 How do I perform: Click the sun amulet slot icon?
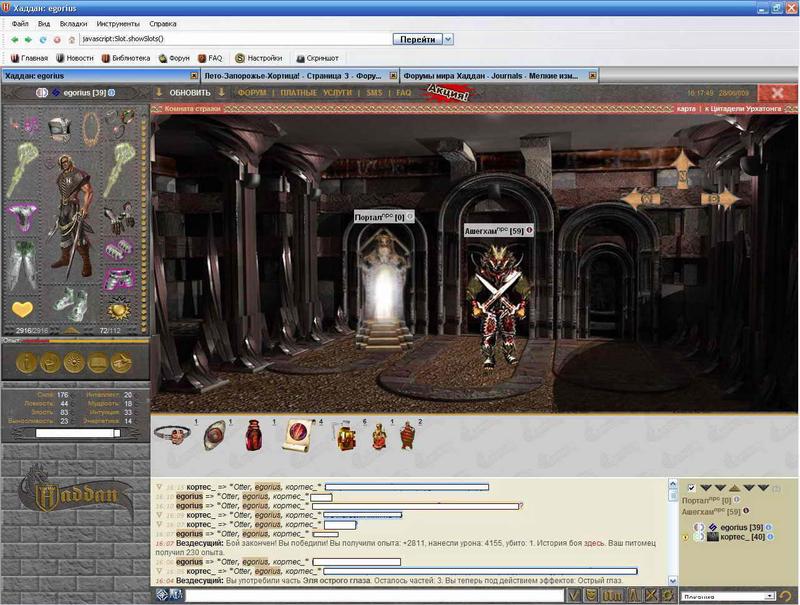pos(119,309)
